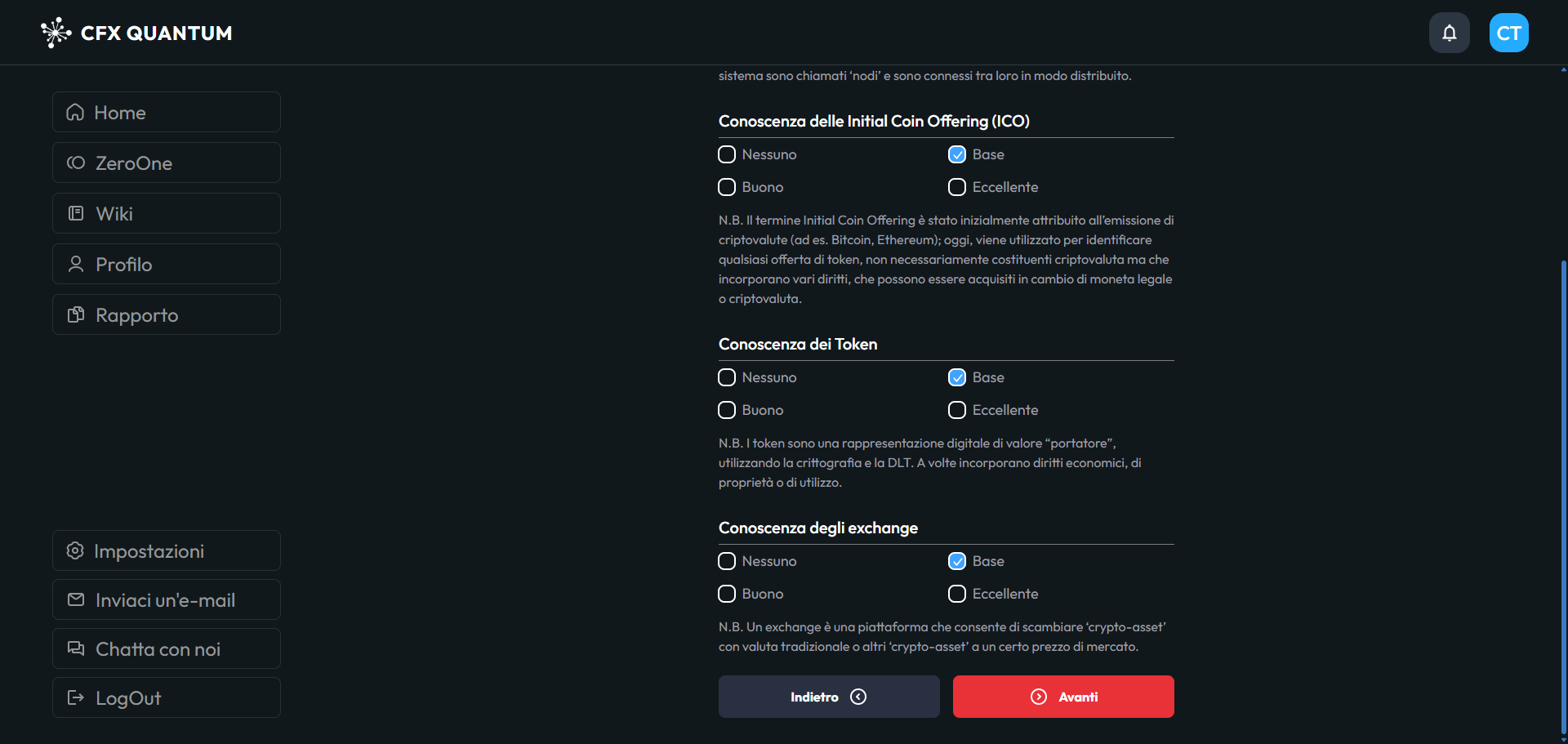Select Buono for exchange knowledge
The height and width of the screenshot is (744, 1568).
pyautogui.click(x=727, y=594)
